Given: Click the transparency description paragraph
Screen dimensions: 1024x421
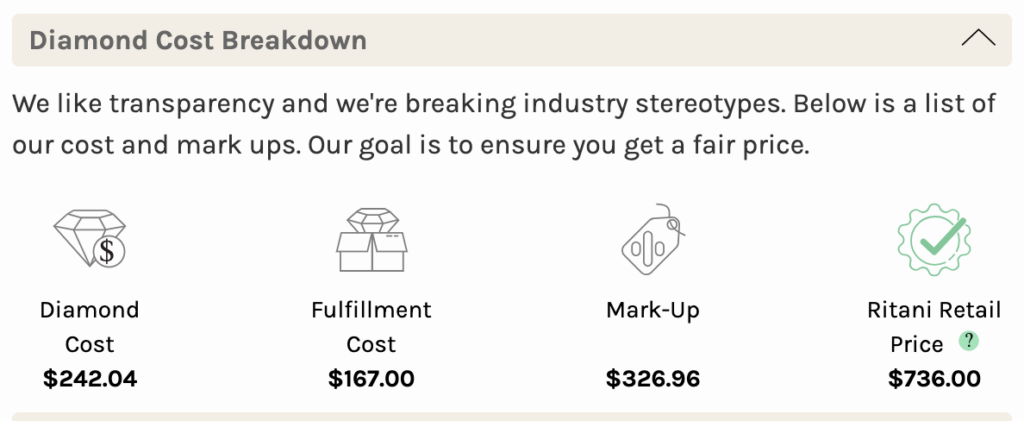Looking at the screenshot, I should (x=504, y=125).
